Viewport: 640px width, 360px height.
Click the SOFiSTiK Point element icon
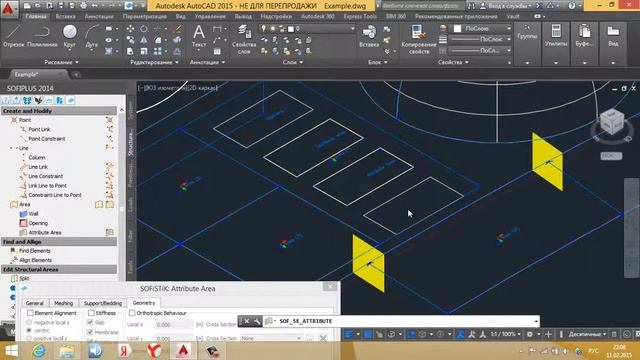pyautogui.click(x=14, y=120)
